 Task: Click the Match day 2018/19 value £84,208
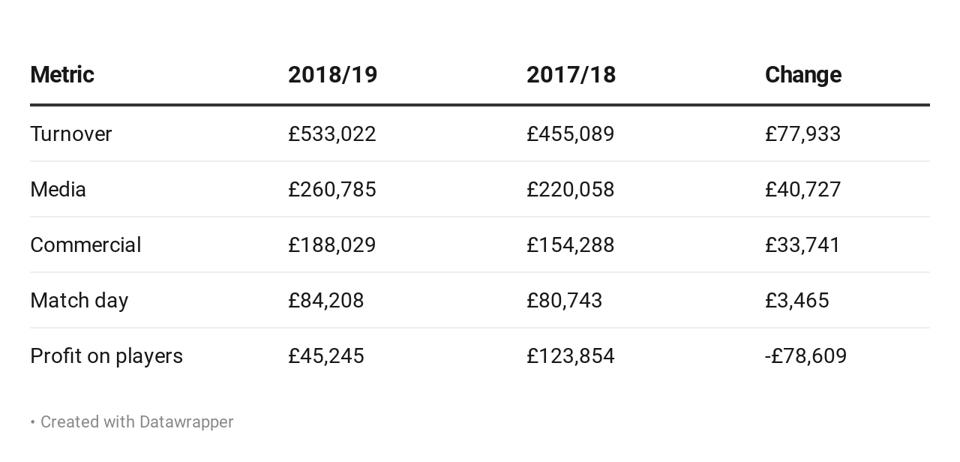tap(326, 301)
